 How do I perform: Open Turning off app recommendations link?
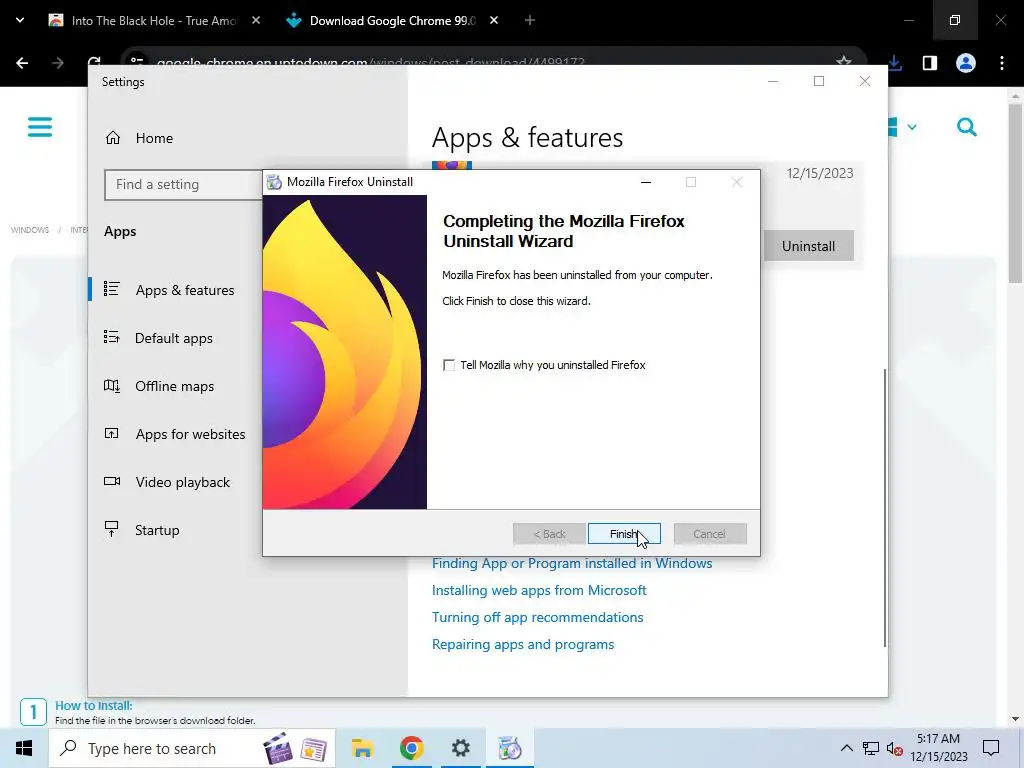point(537,617)
